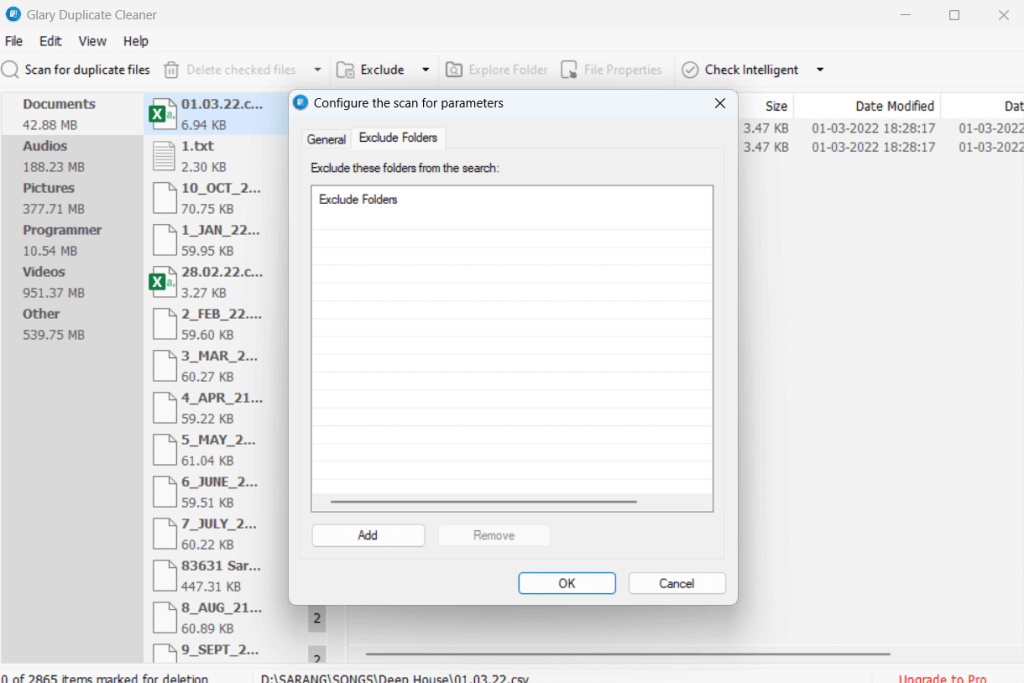The width and height of the screenshot is (1024, 683).
Task: Click the exclude folders list horizontal scrollbar
Action: coord(483,501)
